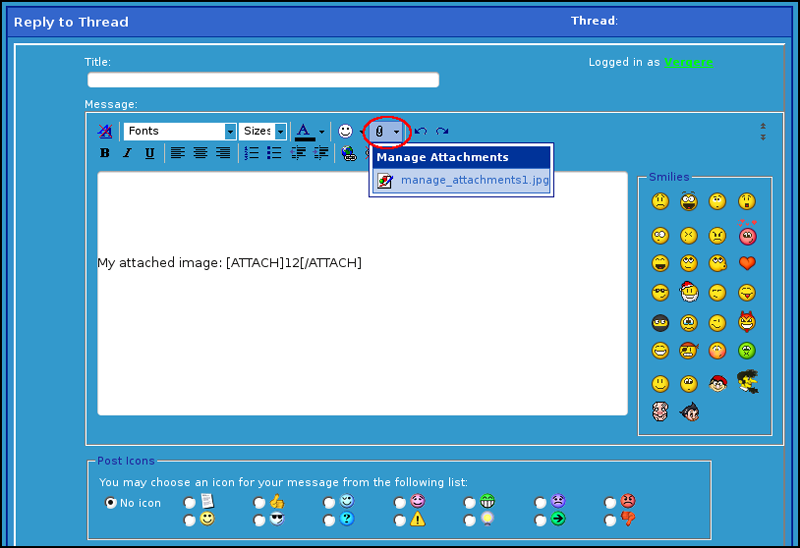Toggle underline formatting
Viewport: 800px width, 548px height.
pyautogui.click(x=149, y=153)
